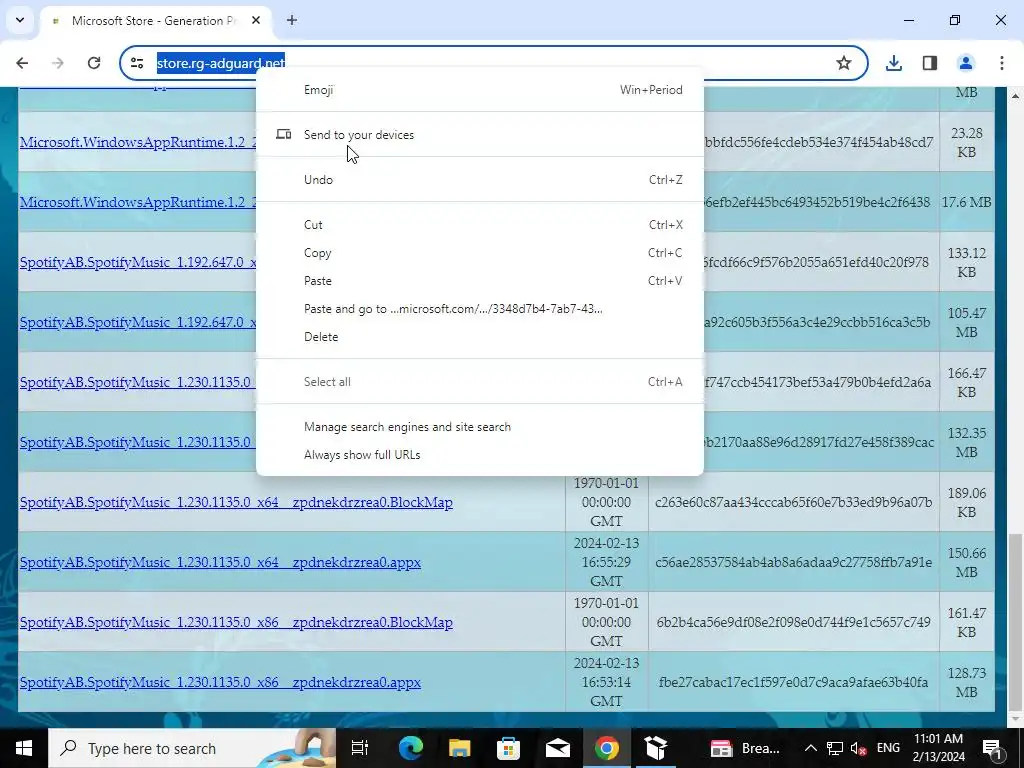Select Copy from the context menu
1024x768 pixels.
480,253
